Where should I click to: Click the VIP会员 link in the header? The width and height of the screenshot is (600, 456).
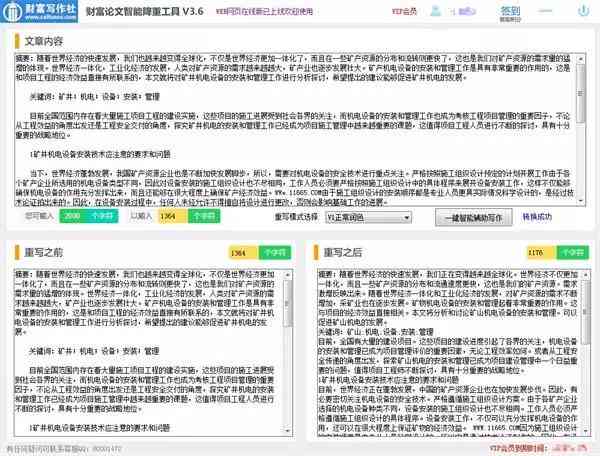[404, 11]
